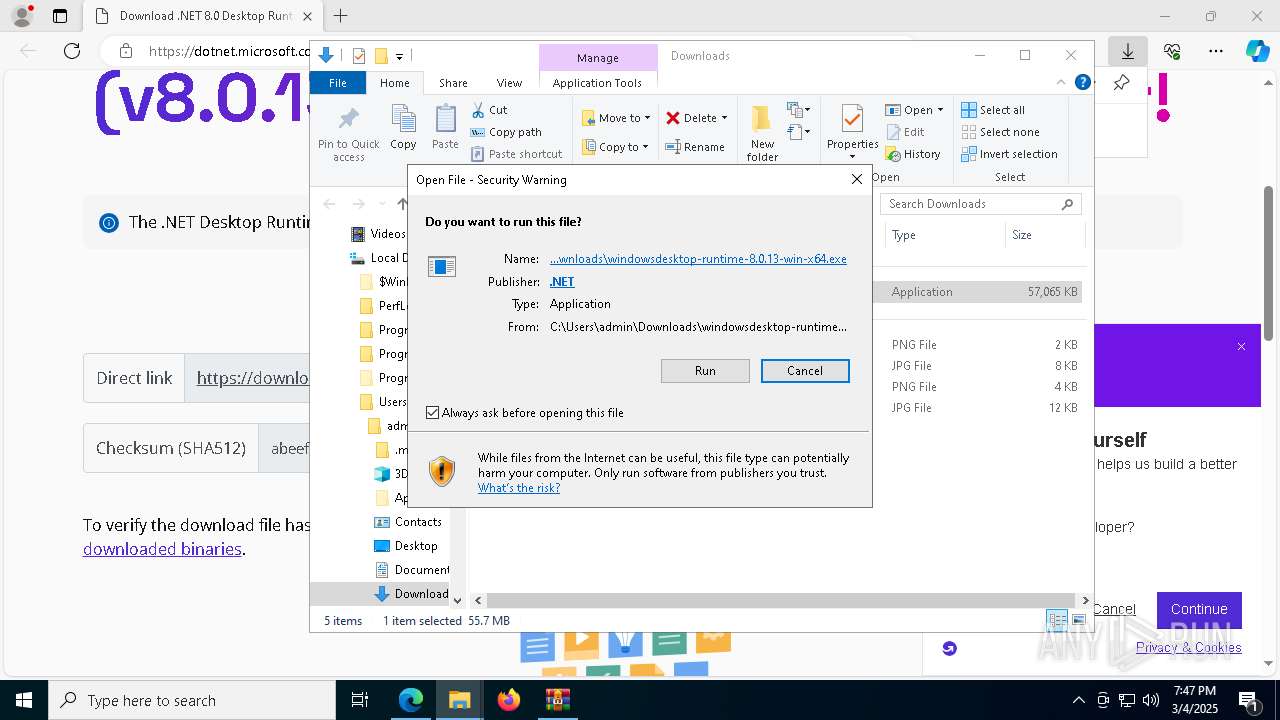Cancel the Open File security warning
This screenshot has width=1280, height=720.
tap(805, 371)
